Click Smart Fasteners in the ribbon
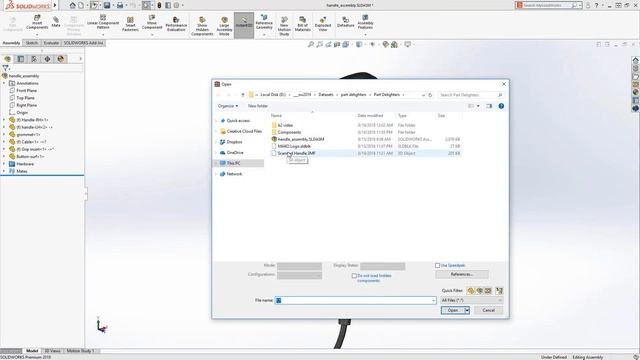This screenshot has height=360, width=640. tap(130, 24)
